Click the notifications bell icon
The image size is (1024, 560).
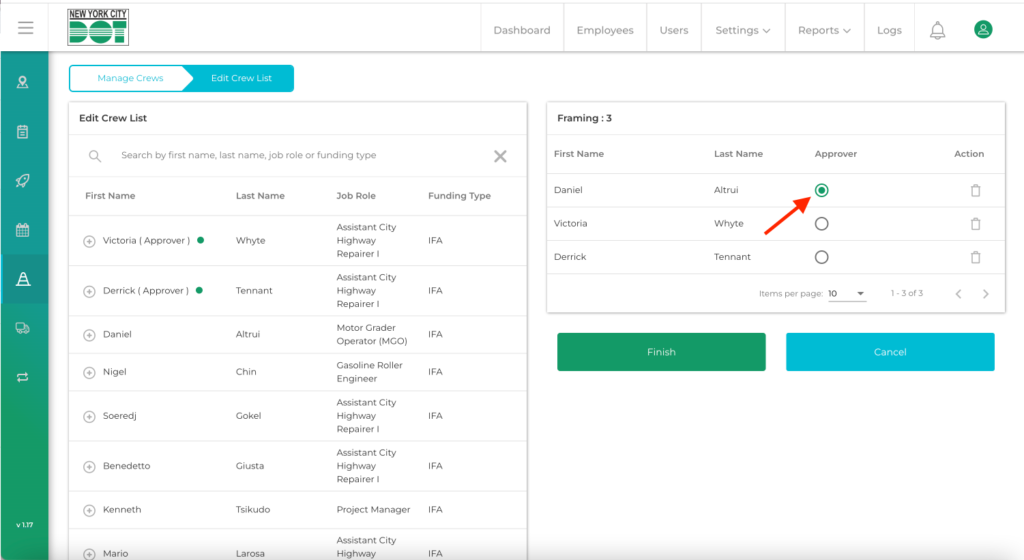click(x=937, y=30)
